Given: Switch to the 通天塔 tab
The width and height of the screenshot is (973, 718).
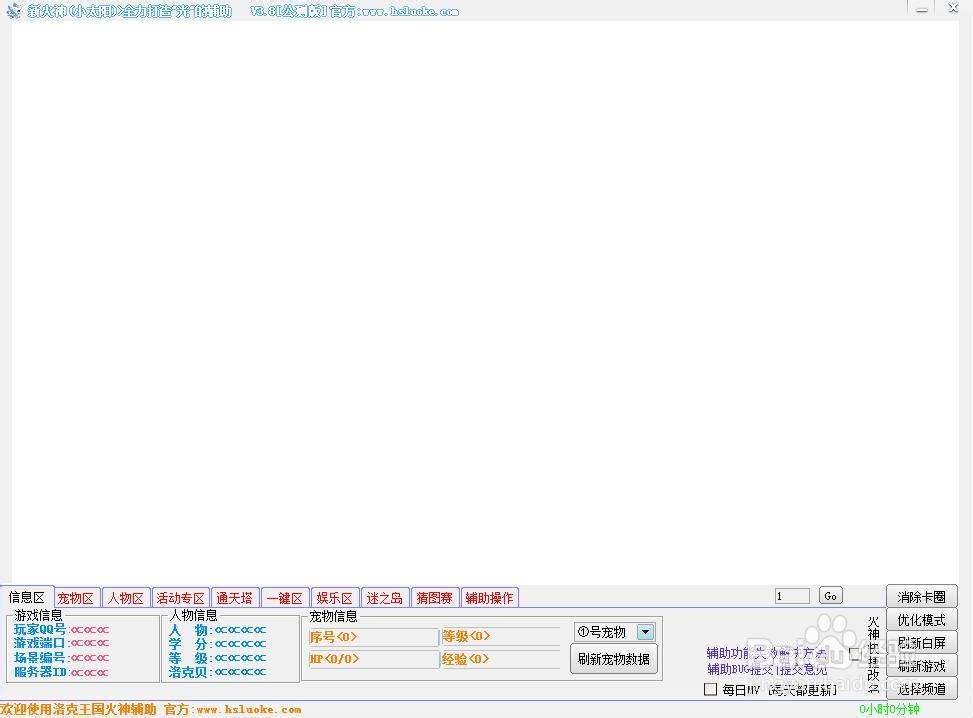Looking at the screenshot, I should point(234,597).
